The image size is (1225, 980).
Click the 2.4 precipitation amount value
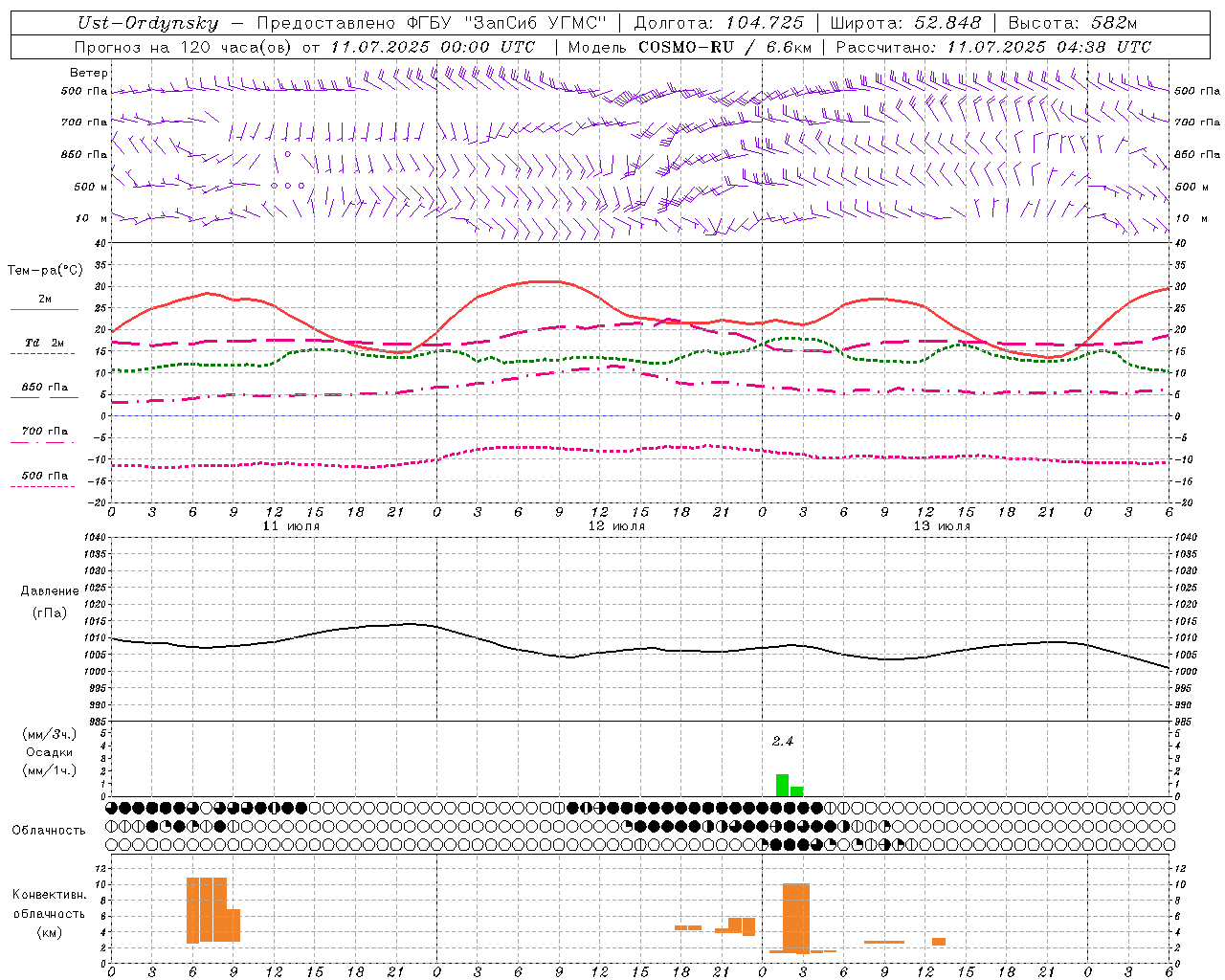783,741
